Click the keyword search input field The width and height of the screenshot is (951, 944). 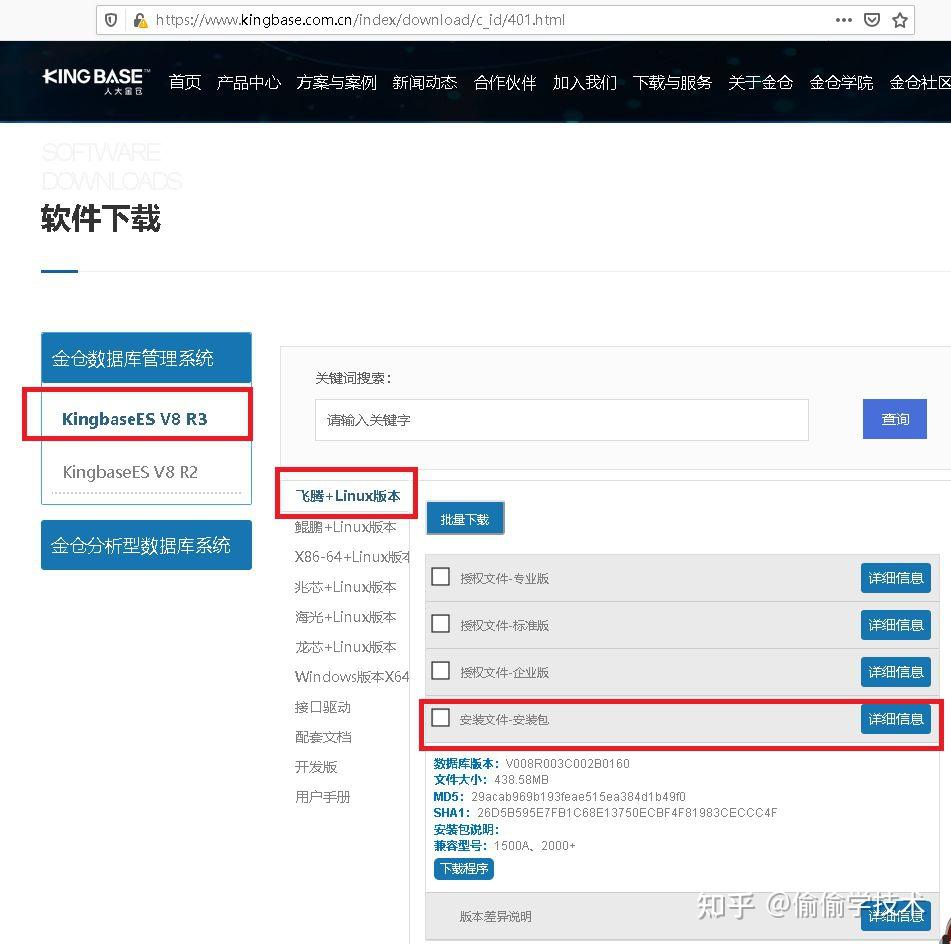[562, 420]
